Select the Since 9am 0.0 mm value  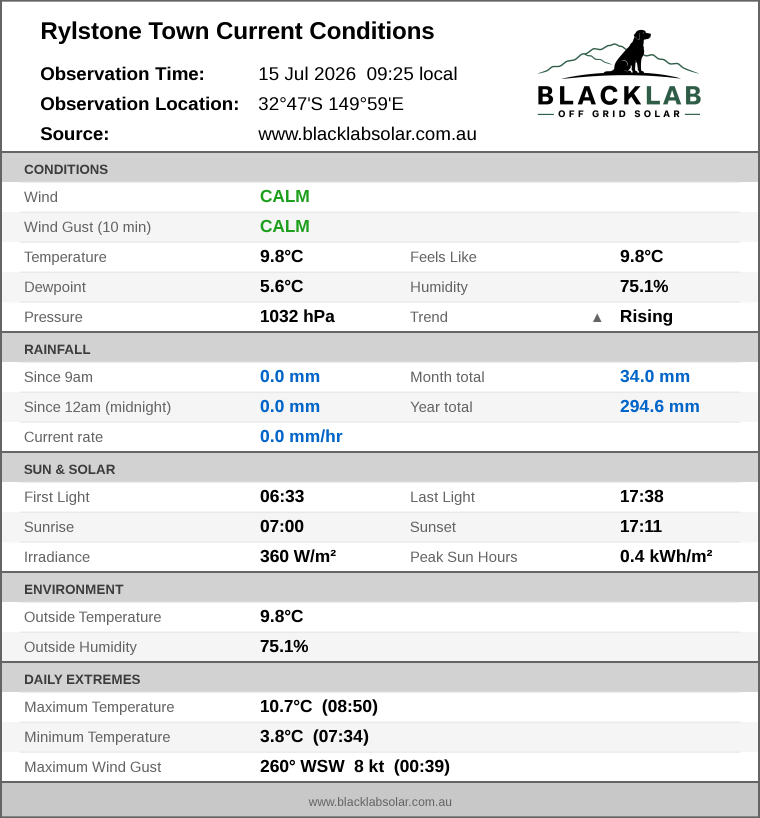point(290,376)
